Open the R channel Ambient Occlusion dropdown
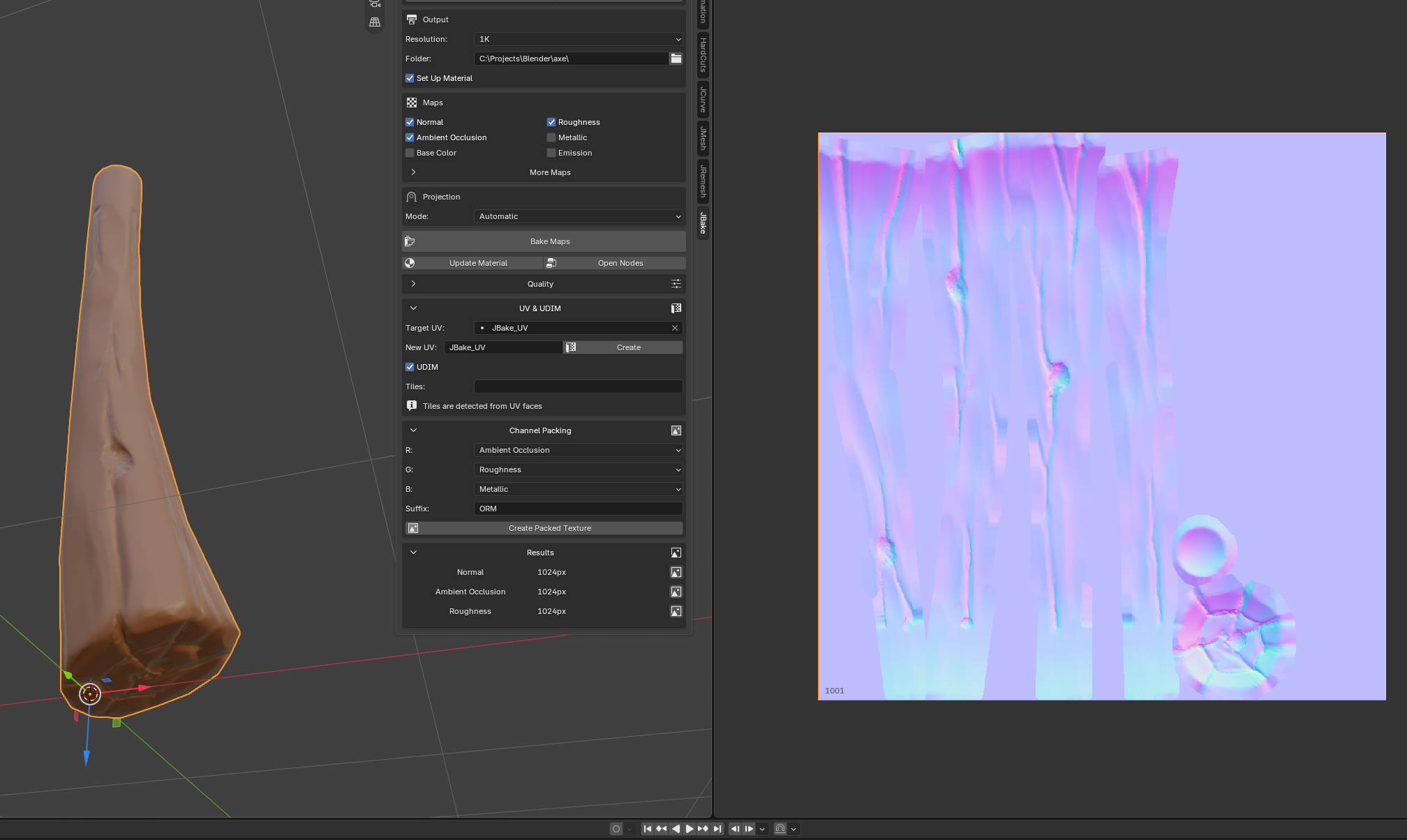 [x=578, y=450]
